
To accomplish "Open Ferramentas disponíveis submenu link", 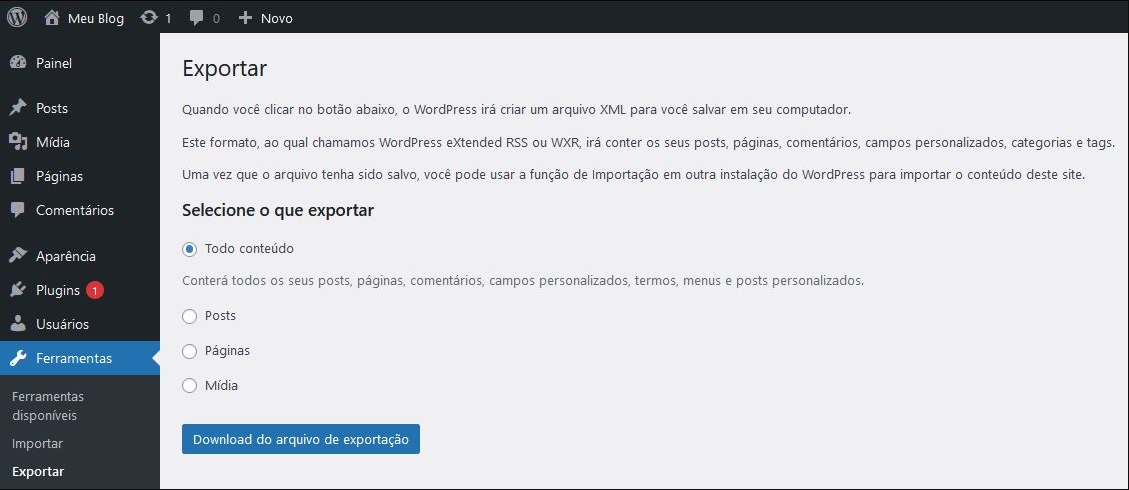I will [x=48, y=407].
